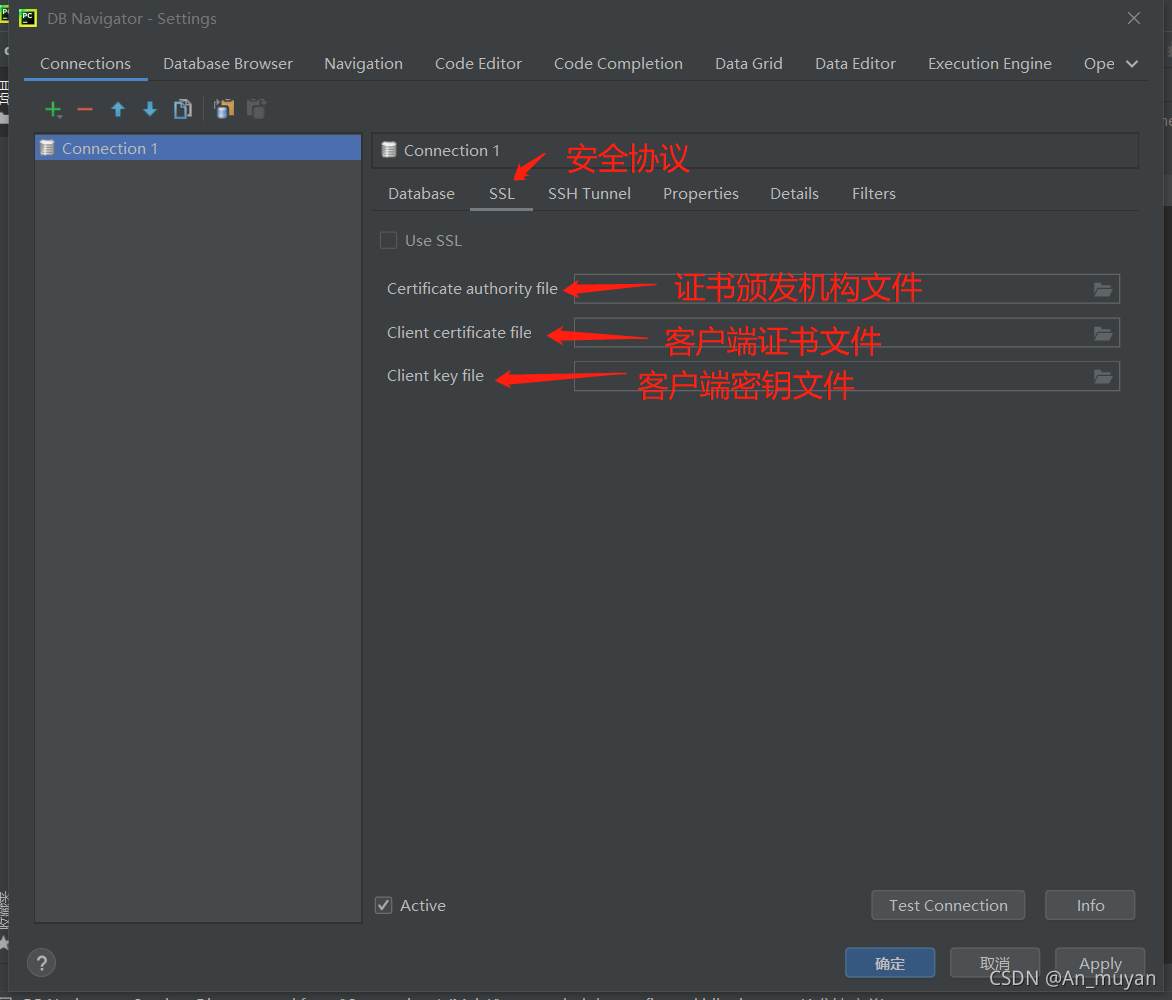The height and width of the screenshot is (1000, 1172).
Task: Open the Code Completion tab
Action: click(618, 64)
